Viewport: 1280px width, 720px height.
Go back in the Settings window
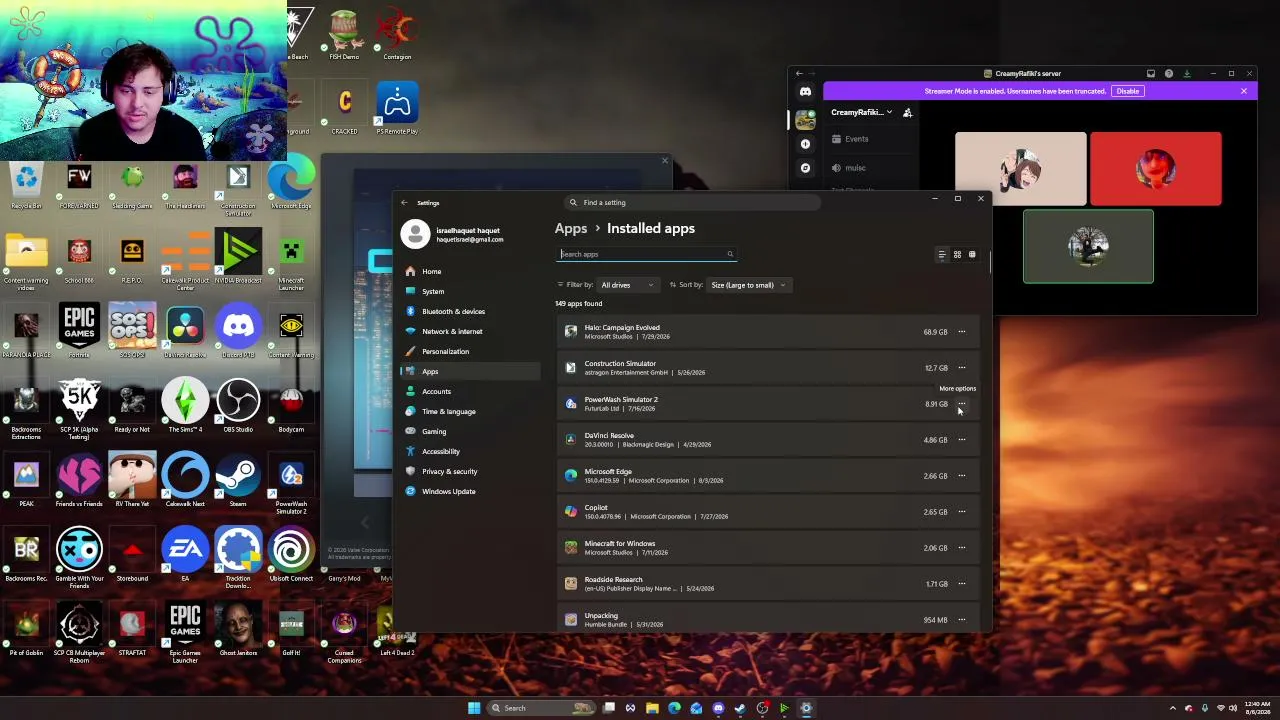[404, 203]
